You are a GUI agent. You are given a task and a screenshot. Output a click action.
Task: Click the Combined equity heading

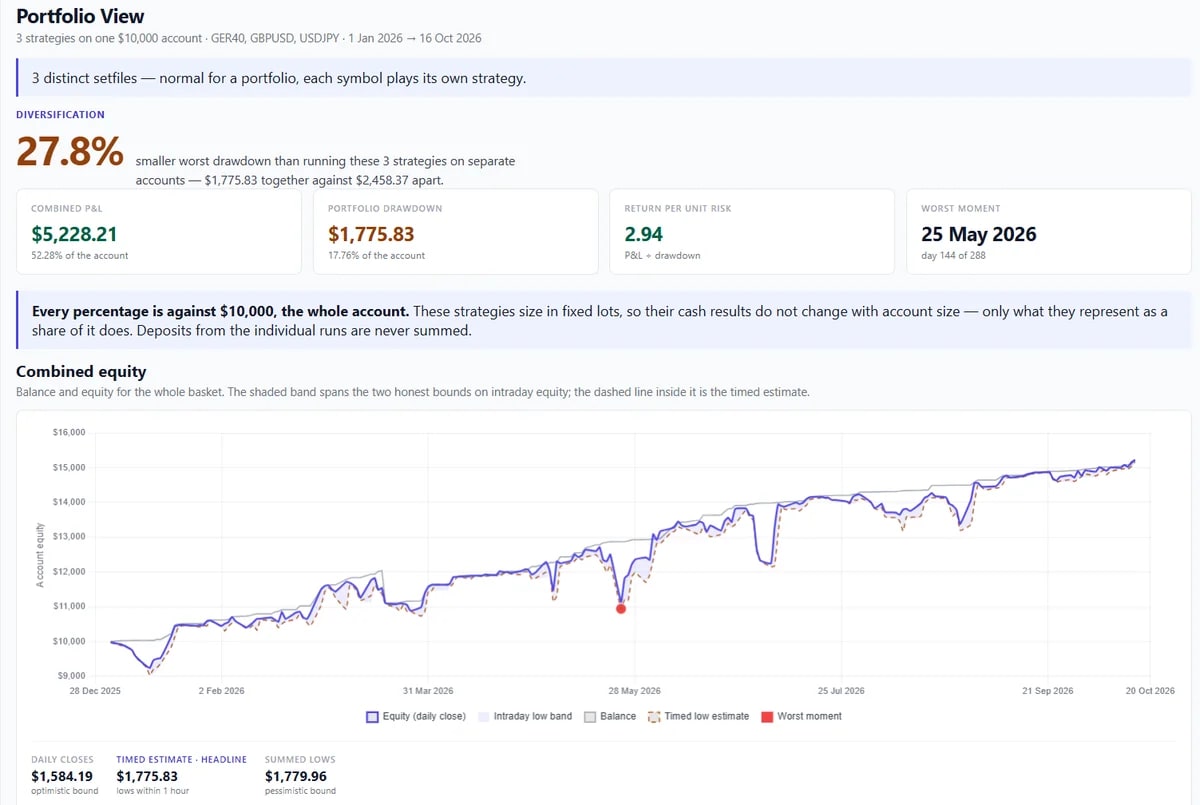pyautogui.click(x=81, y=371)
